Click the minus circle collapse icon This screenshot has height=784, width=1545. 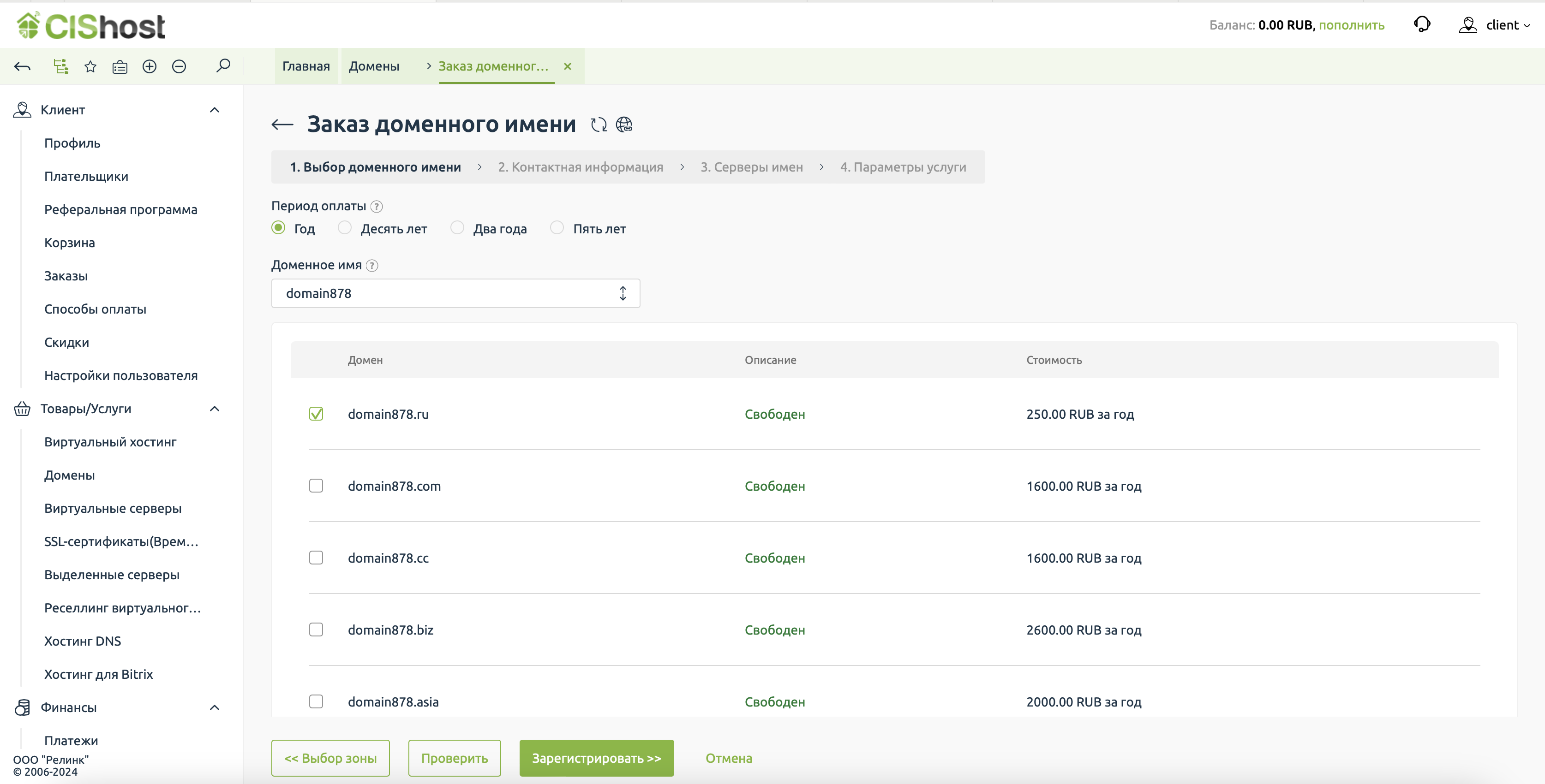(x=179, y=66)
